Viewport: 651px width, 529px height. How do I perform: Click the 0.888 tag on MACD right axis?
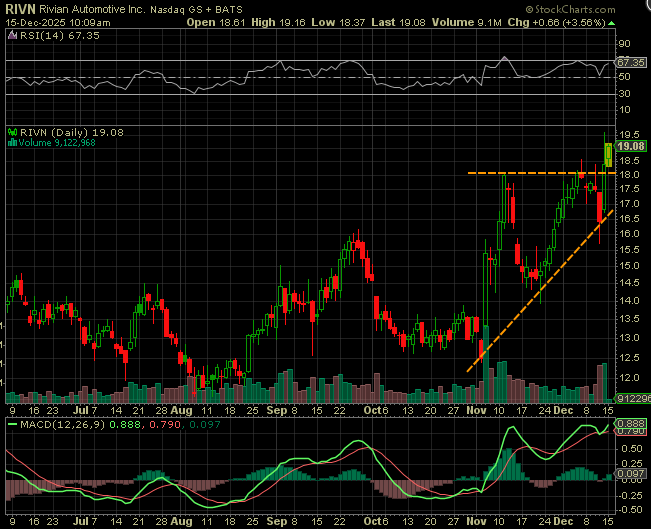tap(631, 424)
